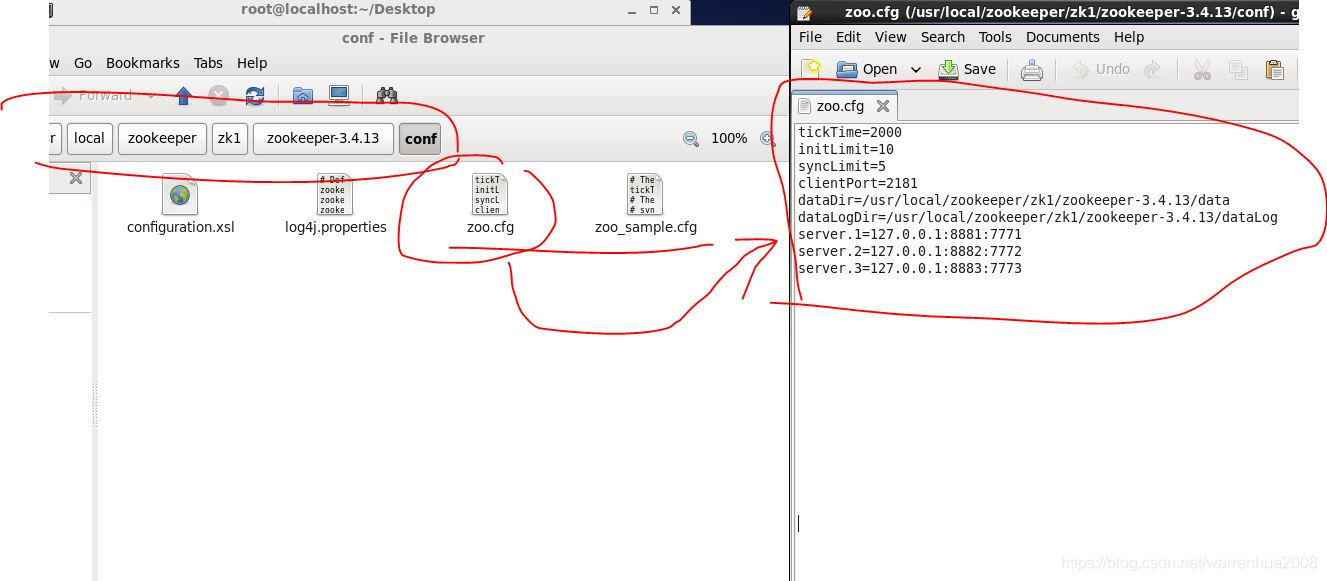The image size is (1327, 581).
Task: Close the zoo.cfg tab in gedit
Action: (x=882, y=106)
